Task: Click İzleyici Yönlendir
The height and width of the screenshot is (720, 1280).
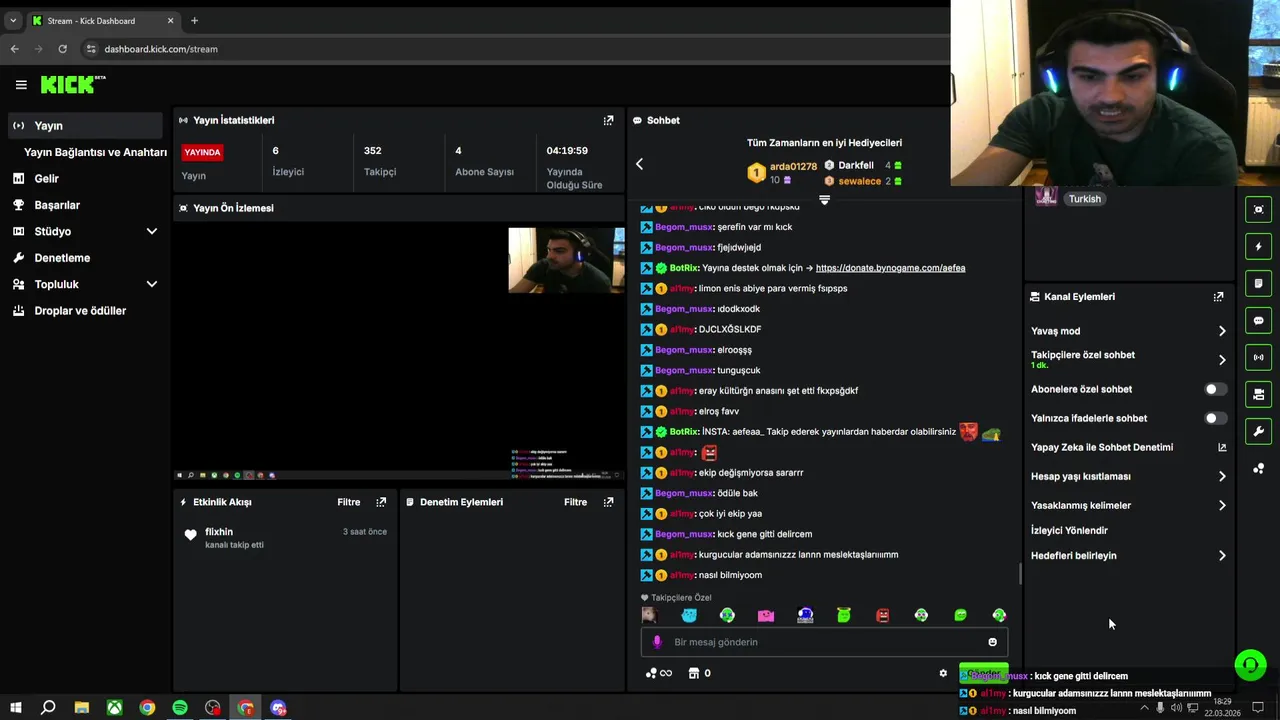Action: [1069, 530]
